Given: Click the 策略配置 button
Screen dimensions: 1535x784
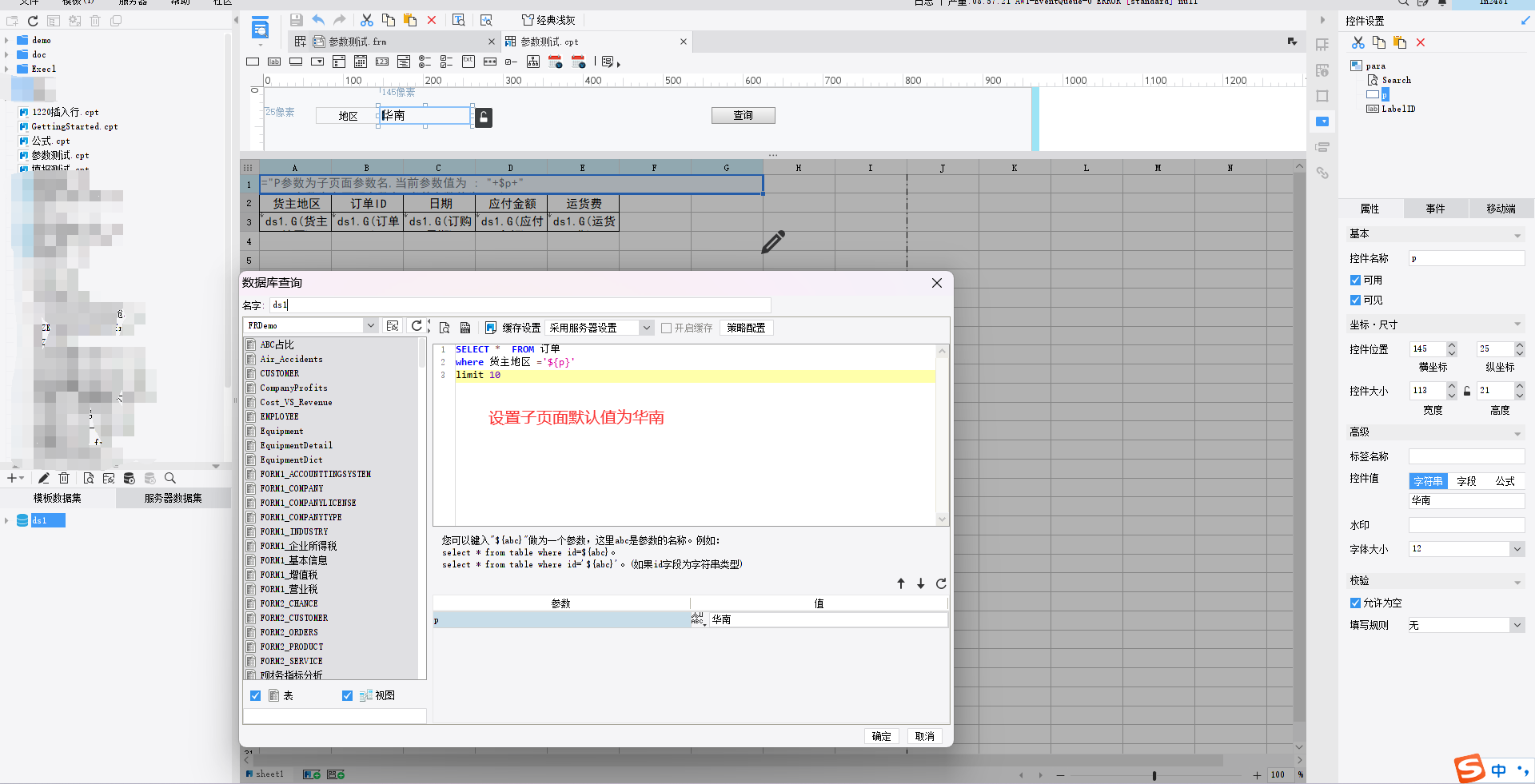Looking at the screenshot, I should click(746, 328).
